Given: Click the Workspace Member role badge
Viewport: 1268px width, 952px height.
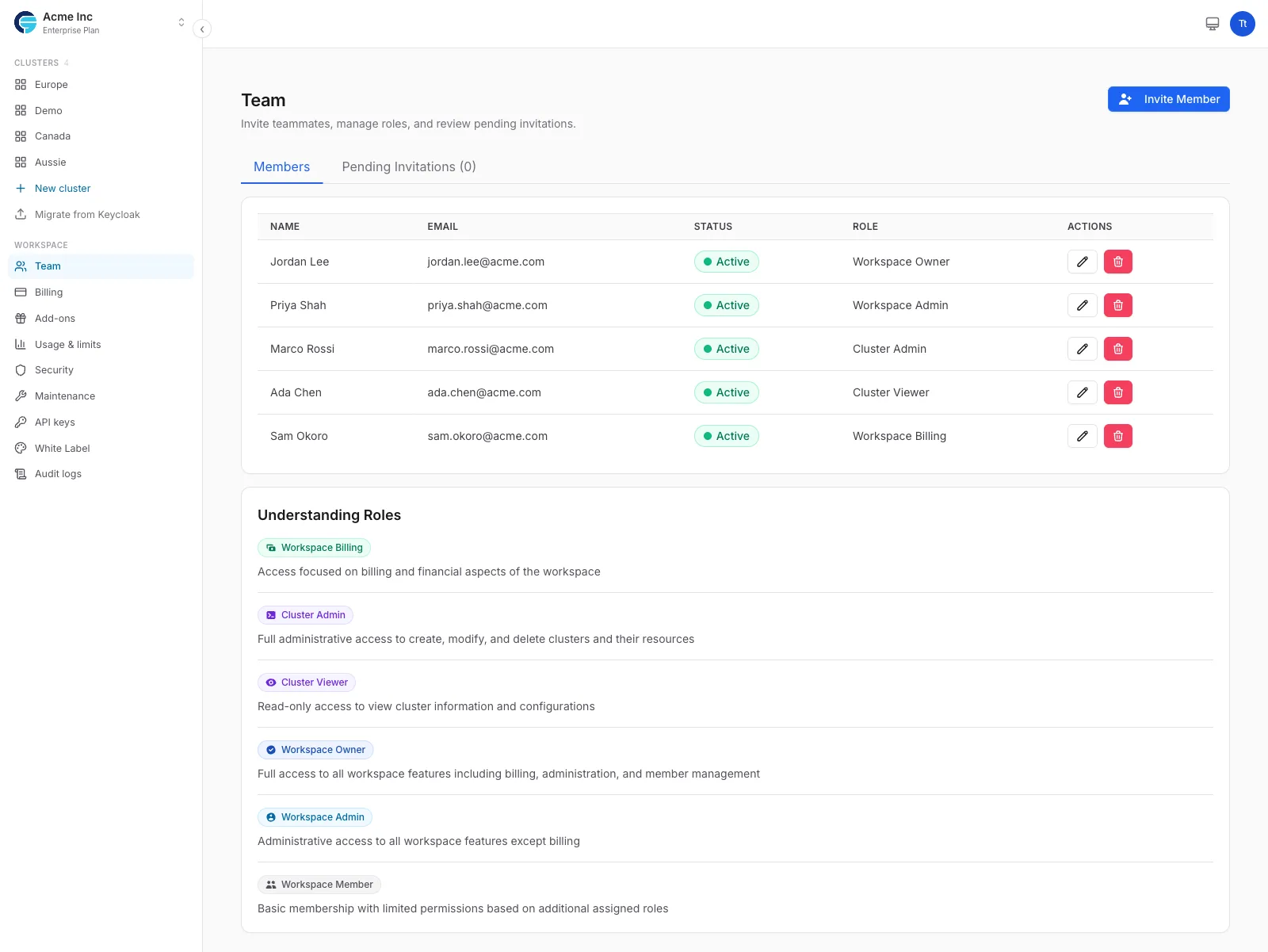Looking at the screenshot, I should point(319,885).
